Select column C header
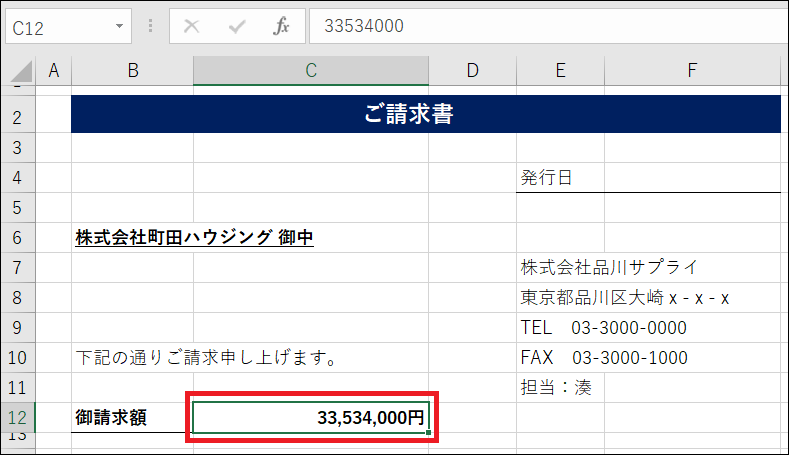 pyautogui.click(x=311, y=70)
